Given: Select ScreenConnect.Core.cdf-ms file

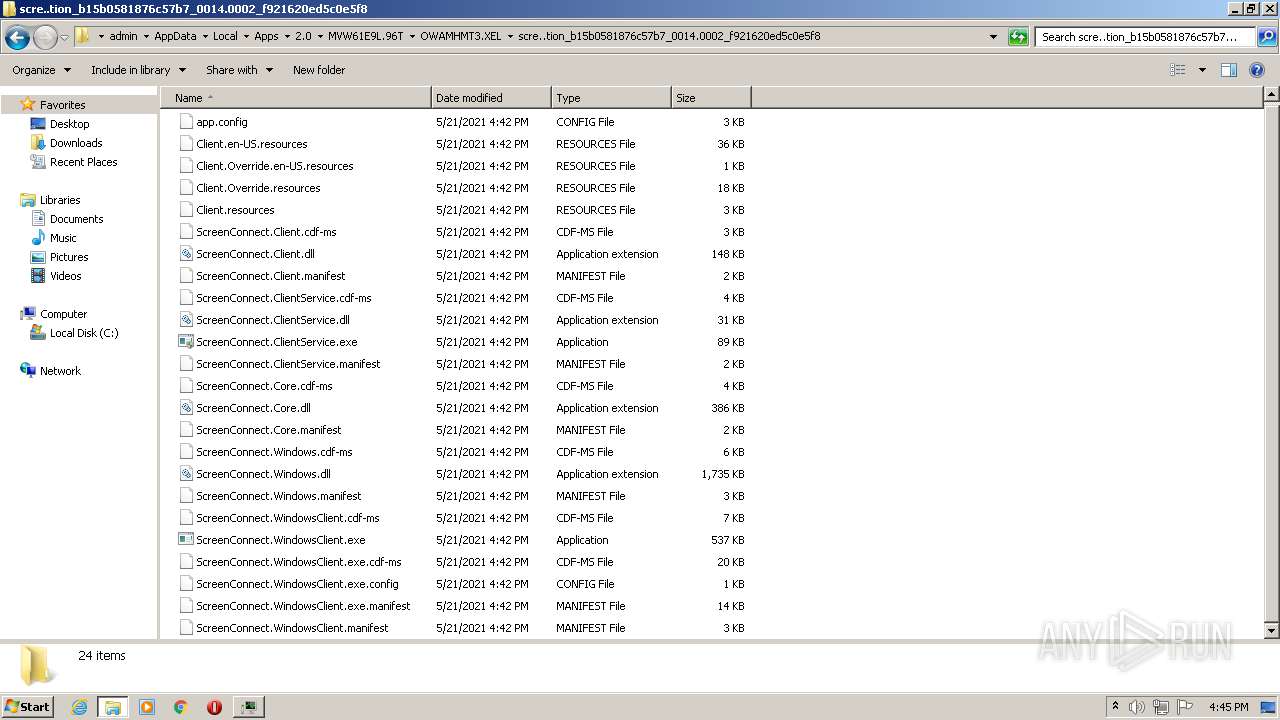Looking at the screenshot, I should coord(264,386).
